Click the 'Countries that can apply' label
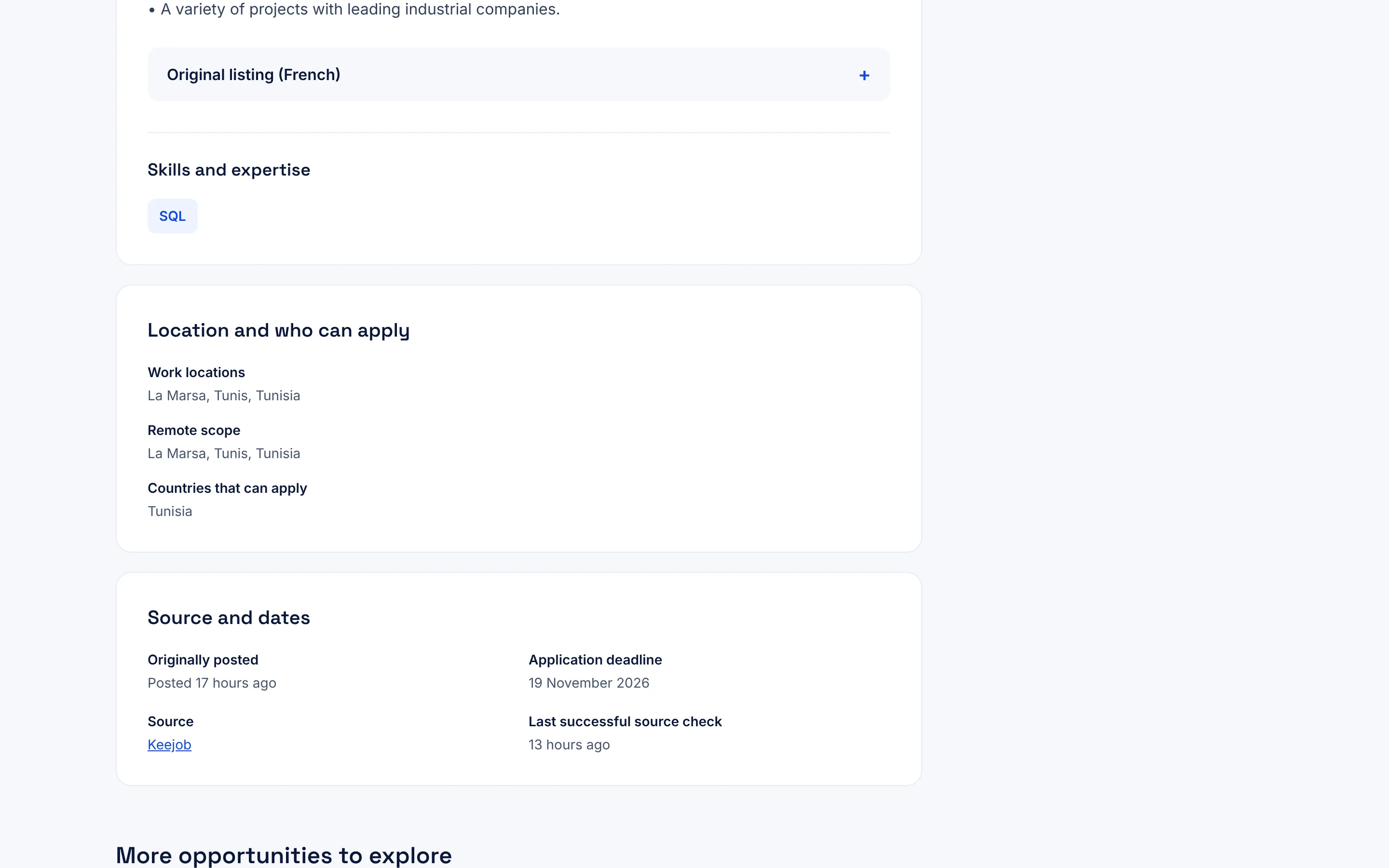Viewport: 1389px width, 868px height. [227, 488]
